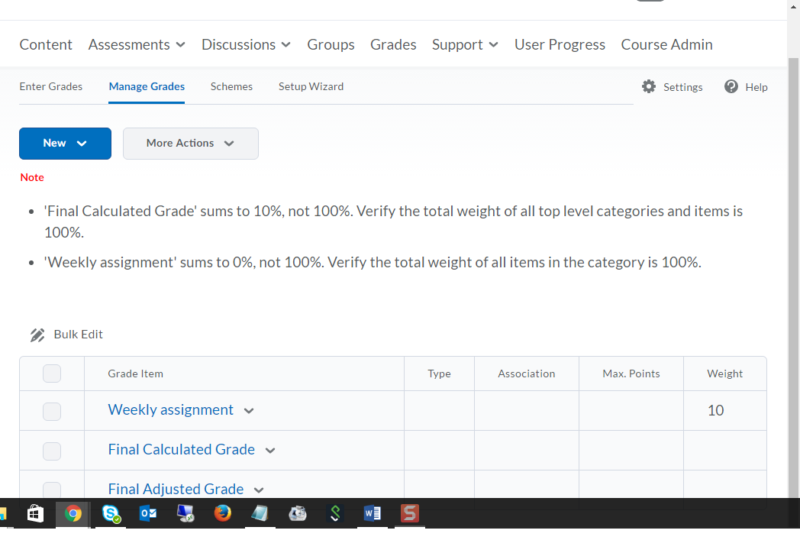Switch to the Schemes tab
The height and width of the screenshot is (540, 800).
(231, 86)
